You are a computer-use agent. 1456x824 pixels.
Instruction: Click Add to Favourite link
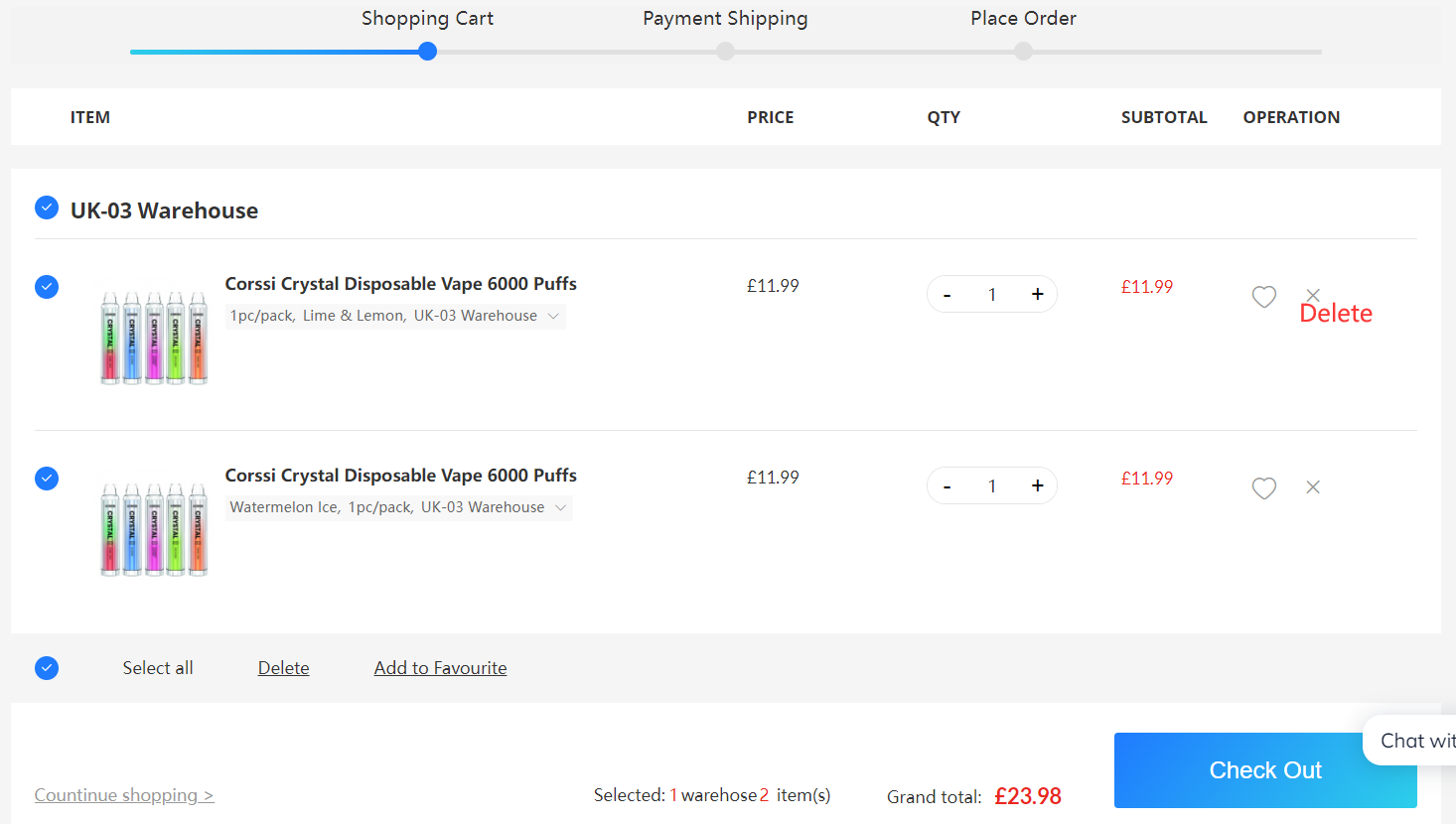tap(440, 668)
